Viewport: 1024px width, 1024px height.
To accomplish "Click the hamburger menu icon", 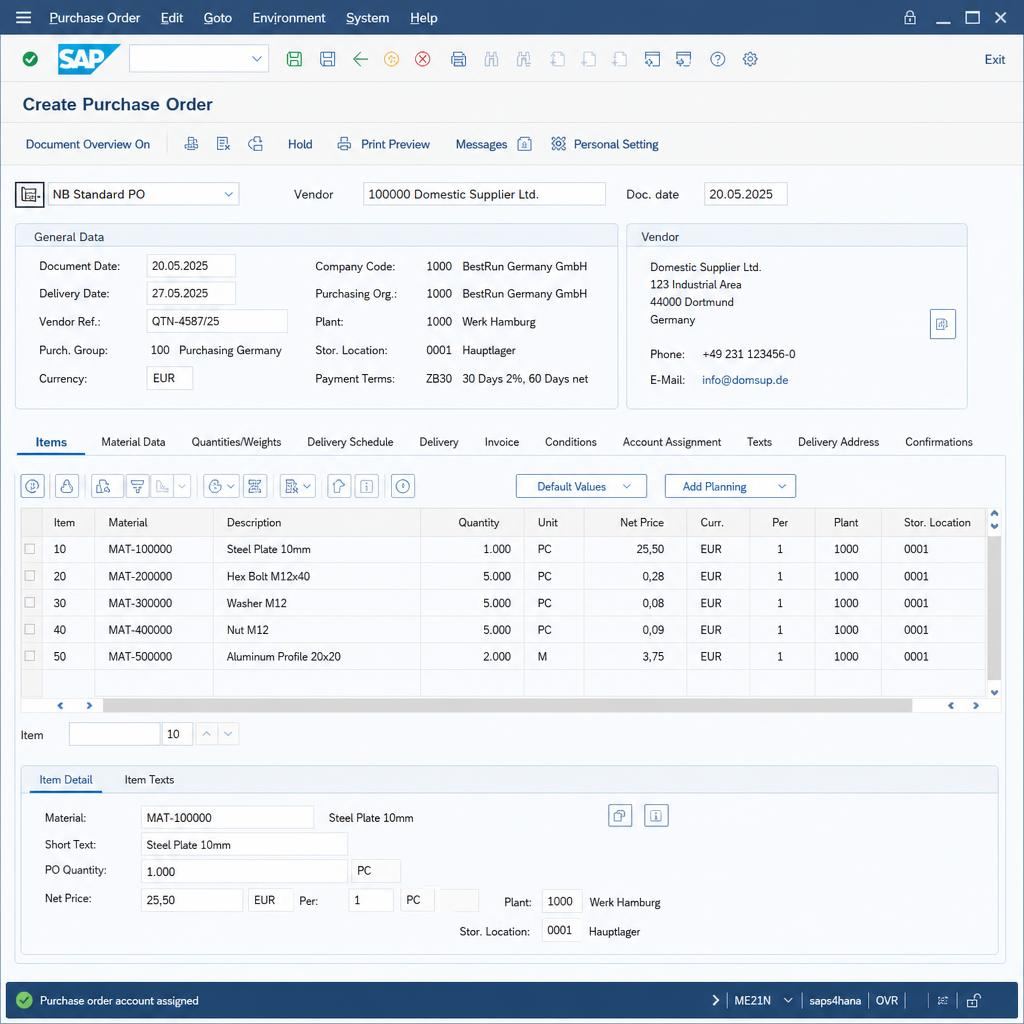I will tap(24, 18).
